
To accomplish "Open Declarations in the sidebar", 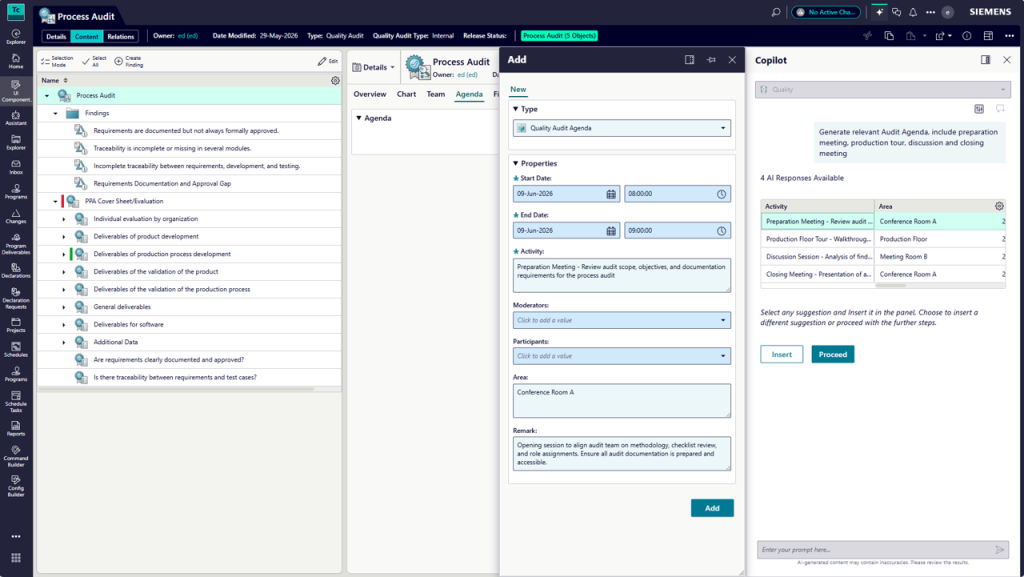I will point(16,271).
